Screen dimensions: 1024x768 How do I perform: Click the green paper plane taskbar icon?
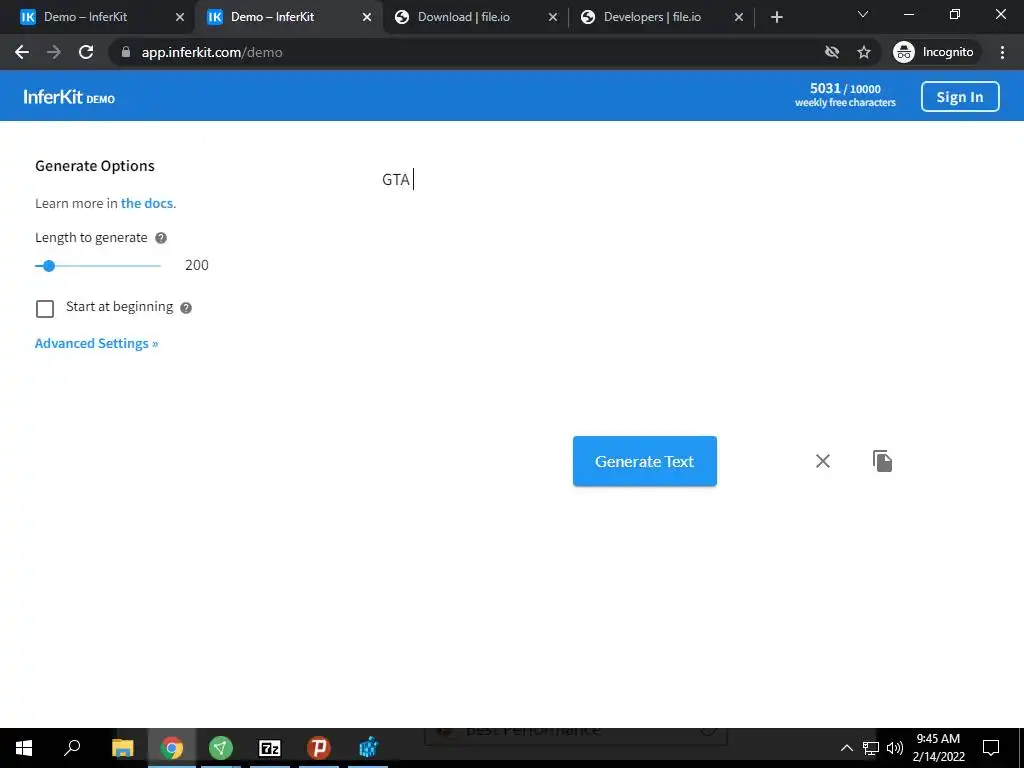coord(221,748)
